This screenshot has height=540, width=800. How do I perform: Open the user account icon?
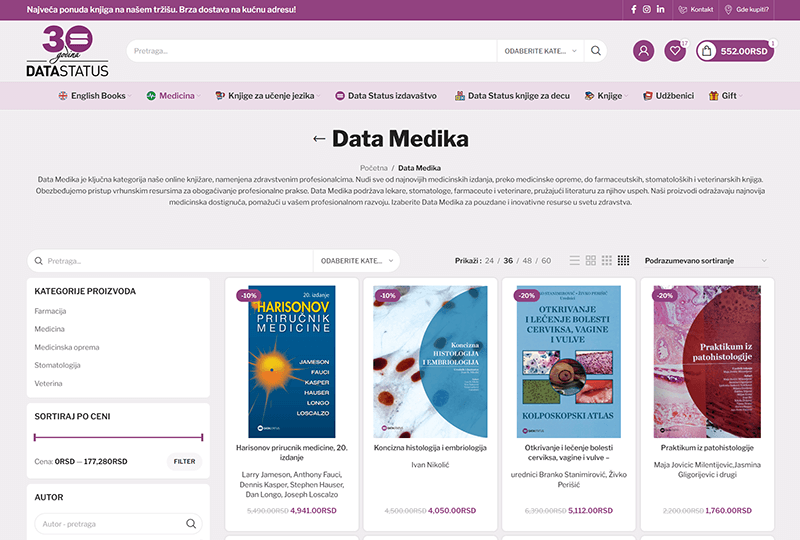tap(643, 51)
